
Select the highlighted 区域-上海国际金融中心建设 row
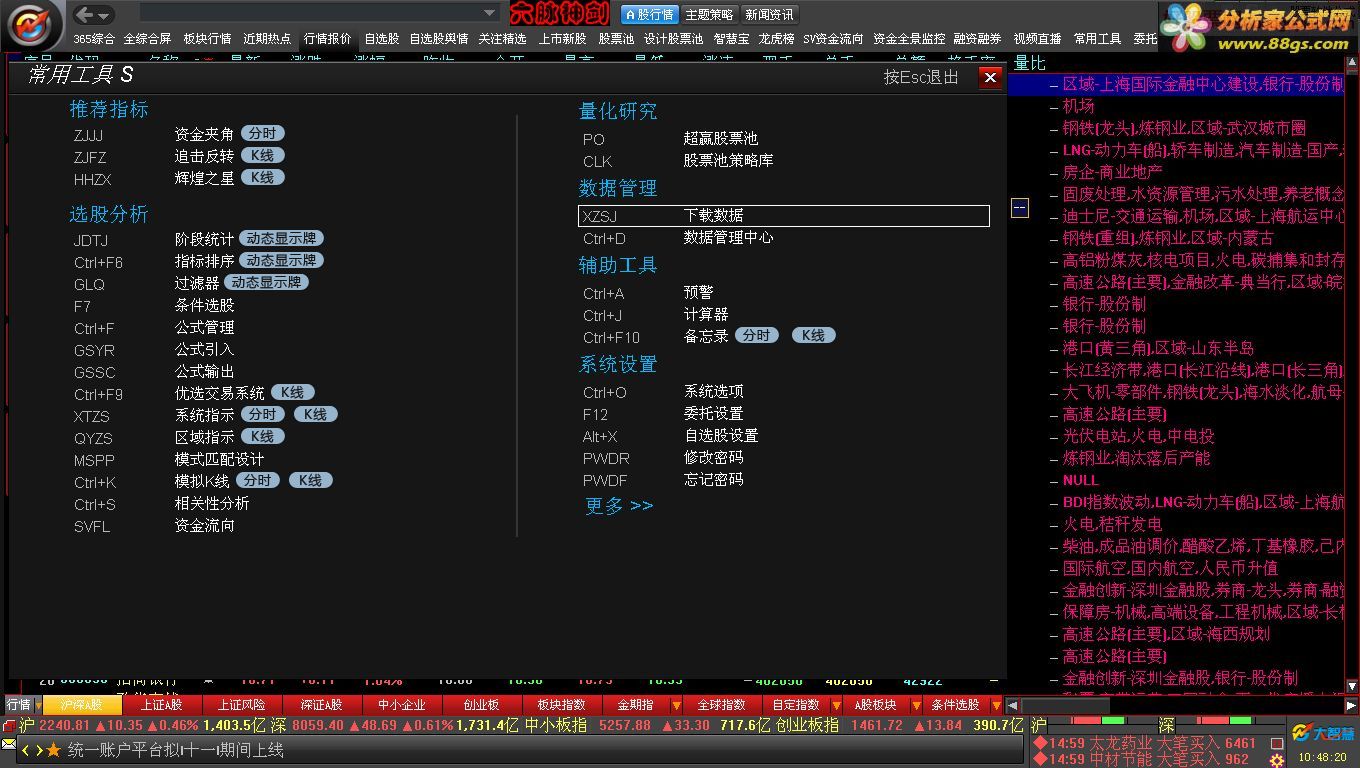coord(1176,84)
